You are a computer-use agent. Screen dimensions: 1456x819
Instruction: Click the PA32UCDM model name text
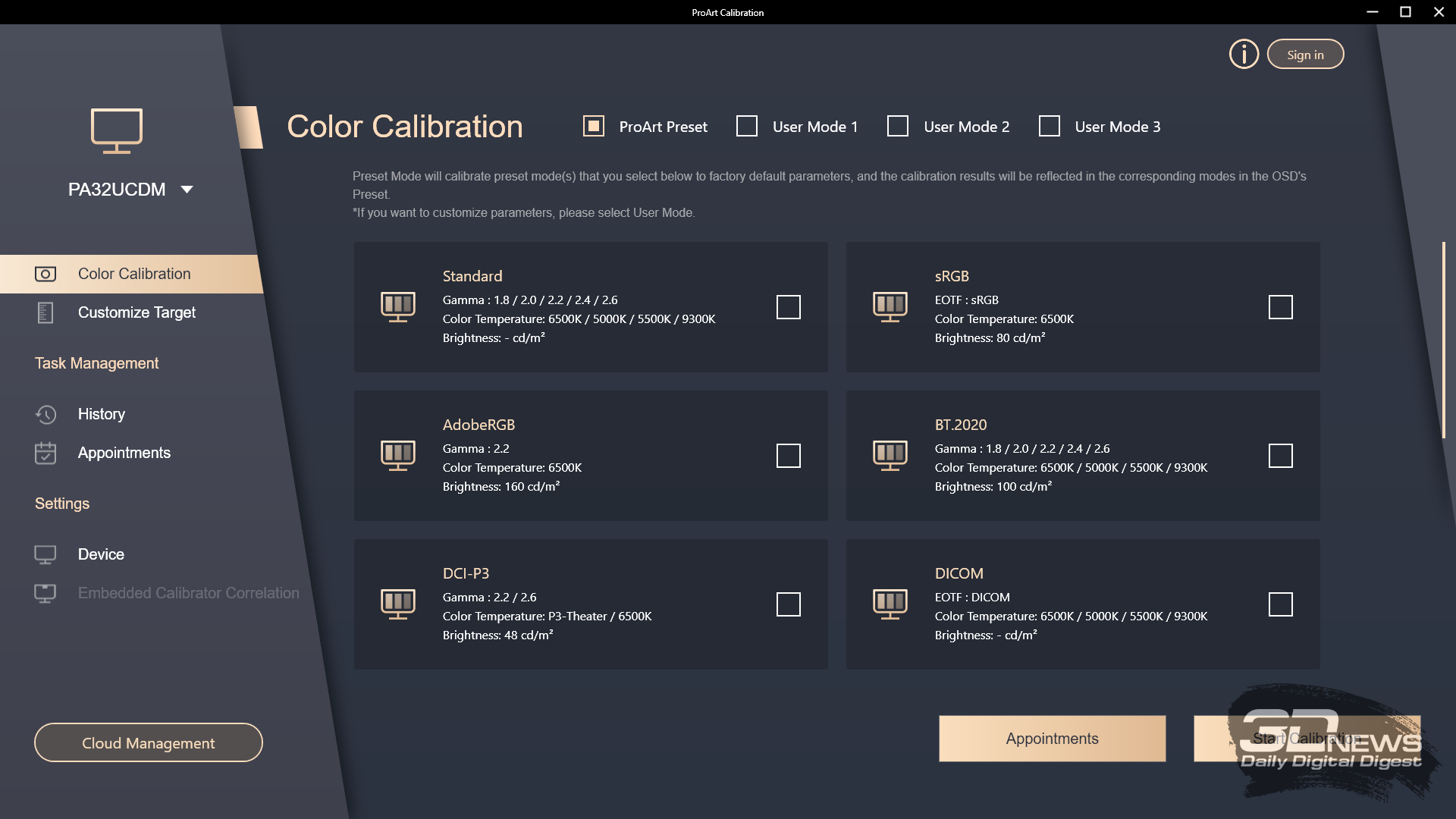(x=117, y=190)
